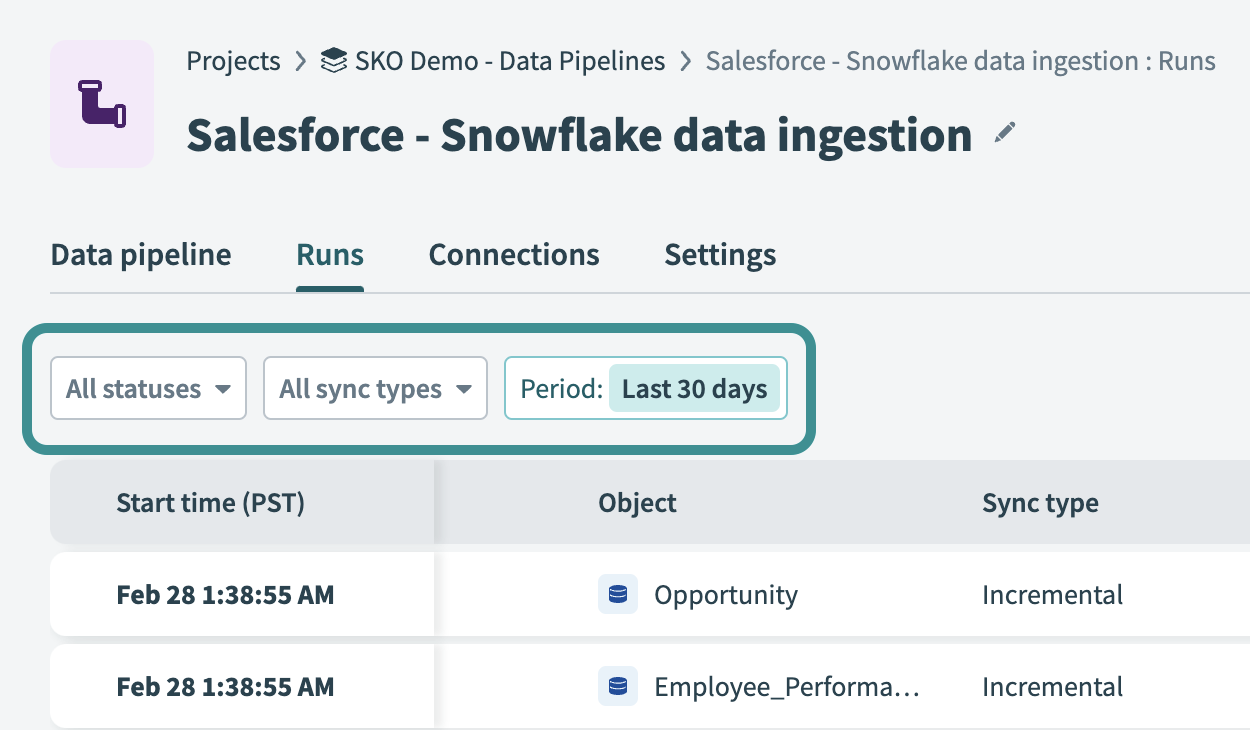
Task: Click the Start time (PST) column header
Action: (211, 503)
